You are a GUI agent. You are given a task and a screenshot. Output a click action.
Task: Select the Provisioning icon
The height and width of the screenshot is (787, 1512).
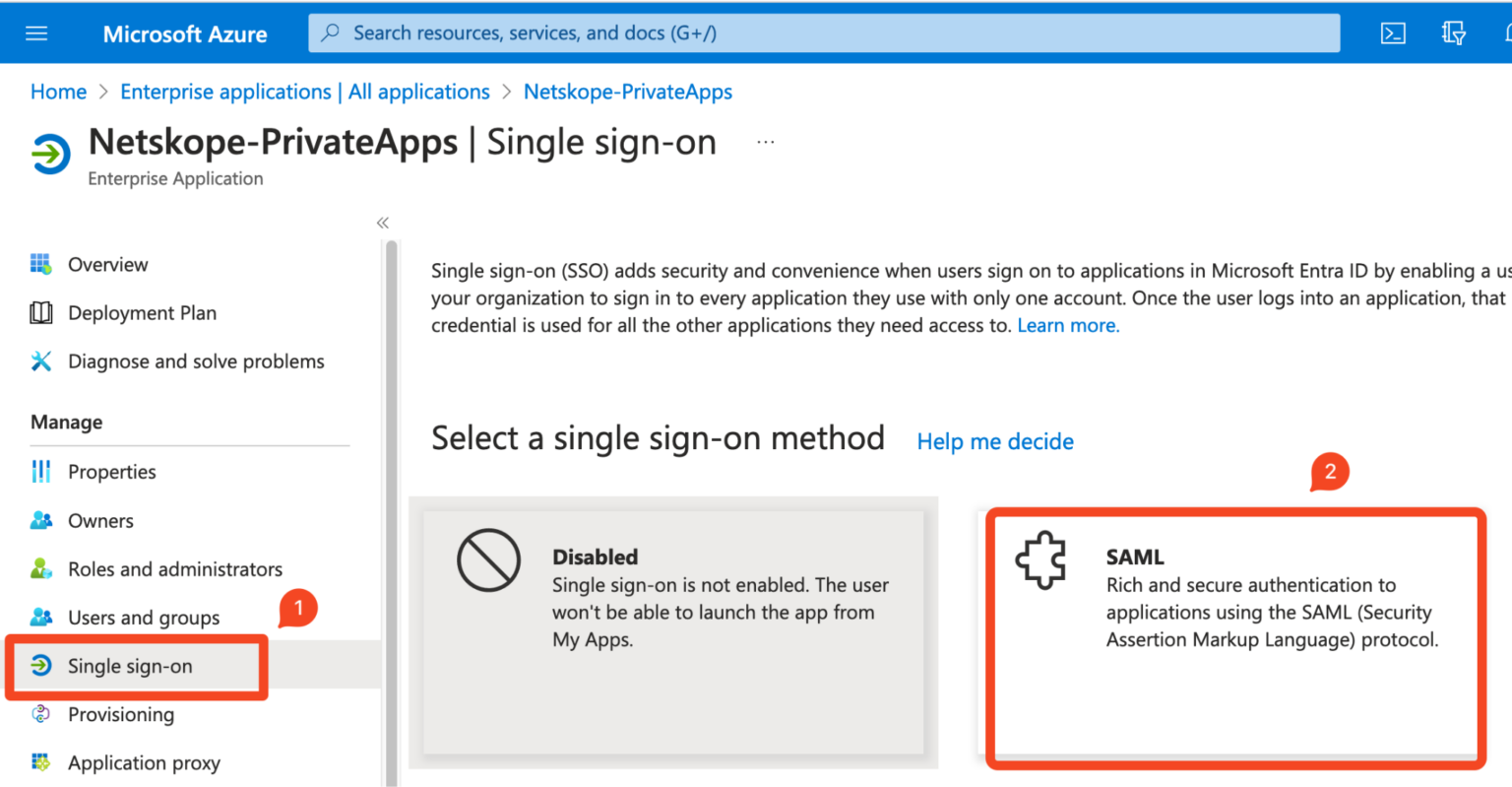[39, 714]
